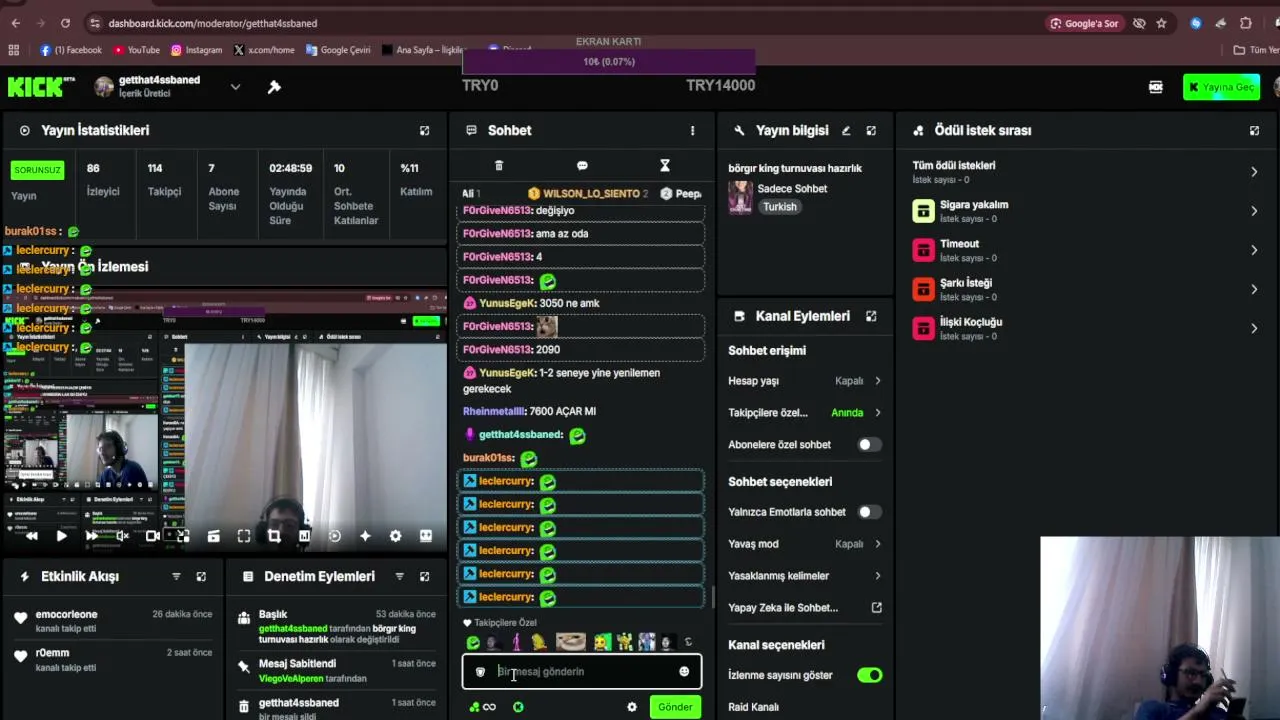Expand the Ödül istek sırası panel

[x=1254, y=130]
